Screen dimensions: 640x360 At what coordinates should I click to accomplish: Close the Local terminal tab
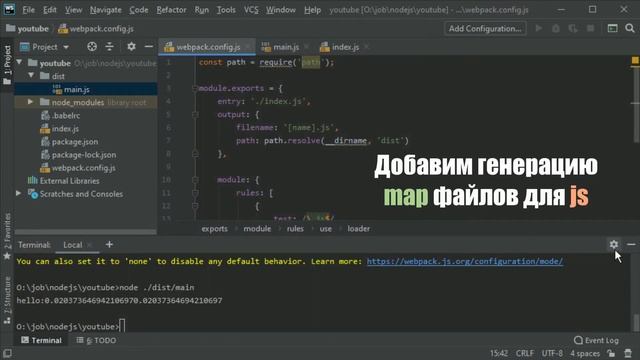pos(90,245)
